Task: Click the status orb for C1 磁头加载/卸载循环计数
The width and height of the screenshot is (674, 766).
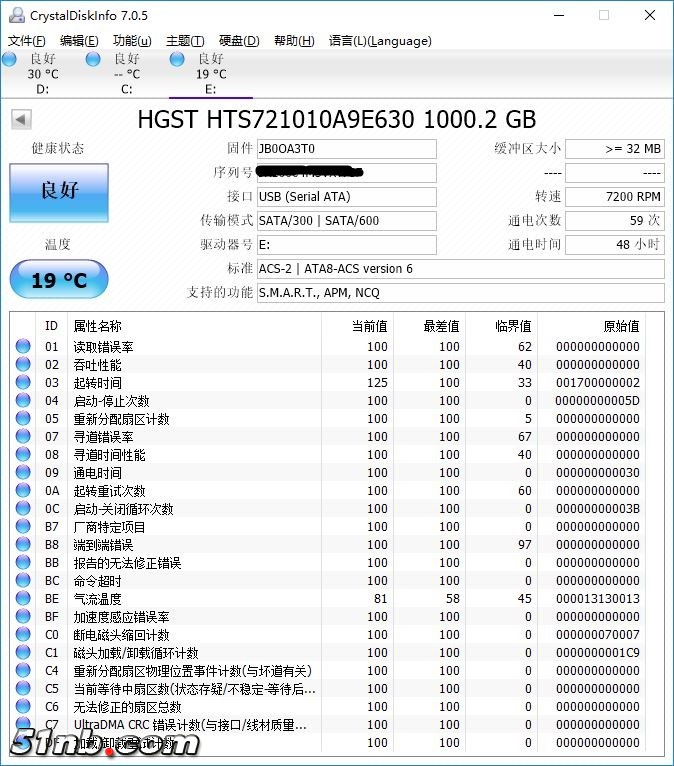Action: 23,652
